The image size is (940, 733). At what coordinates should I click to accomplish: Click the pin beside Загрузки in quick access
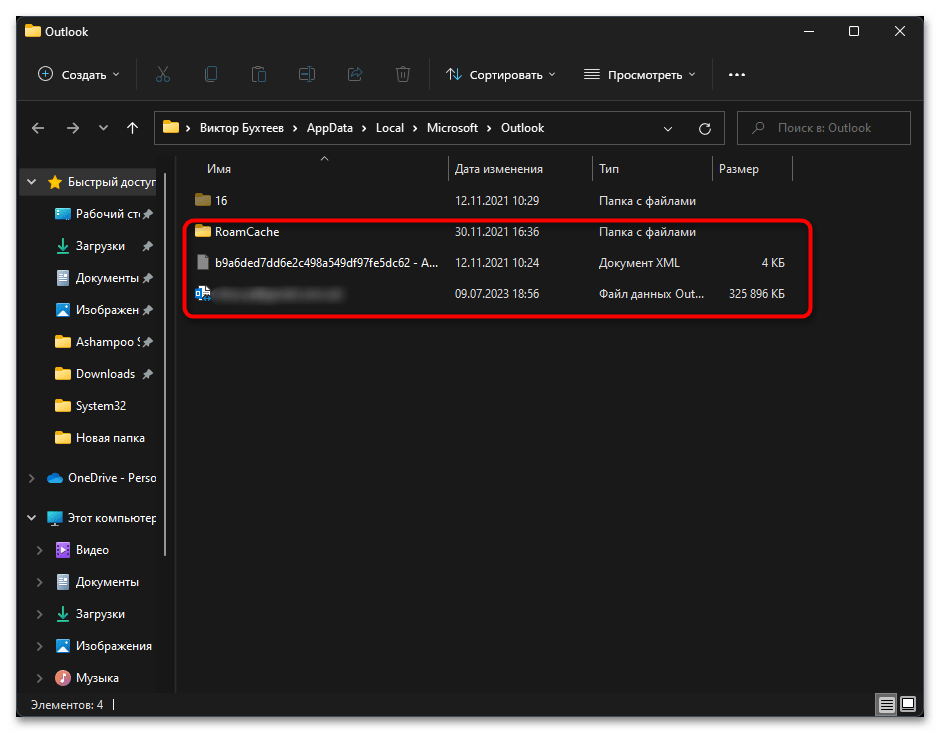tap(147, 246)
